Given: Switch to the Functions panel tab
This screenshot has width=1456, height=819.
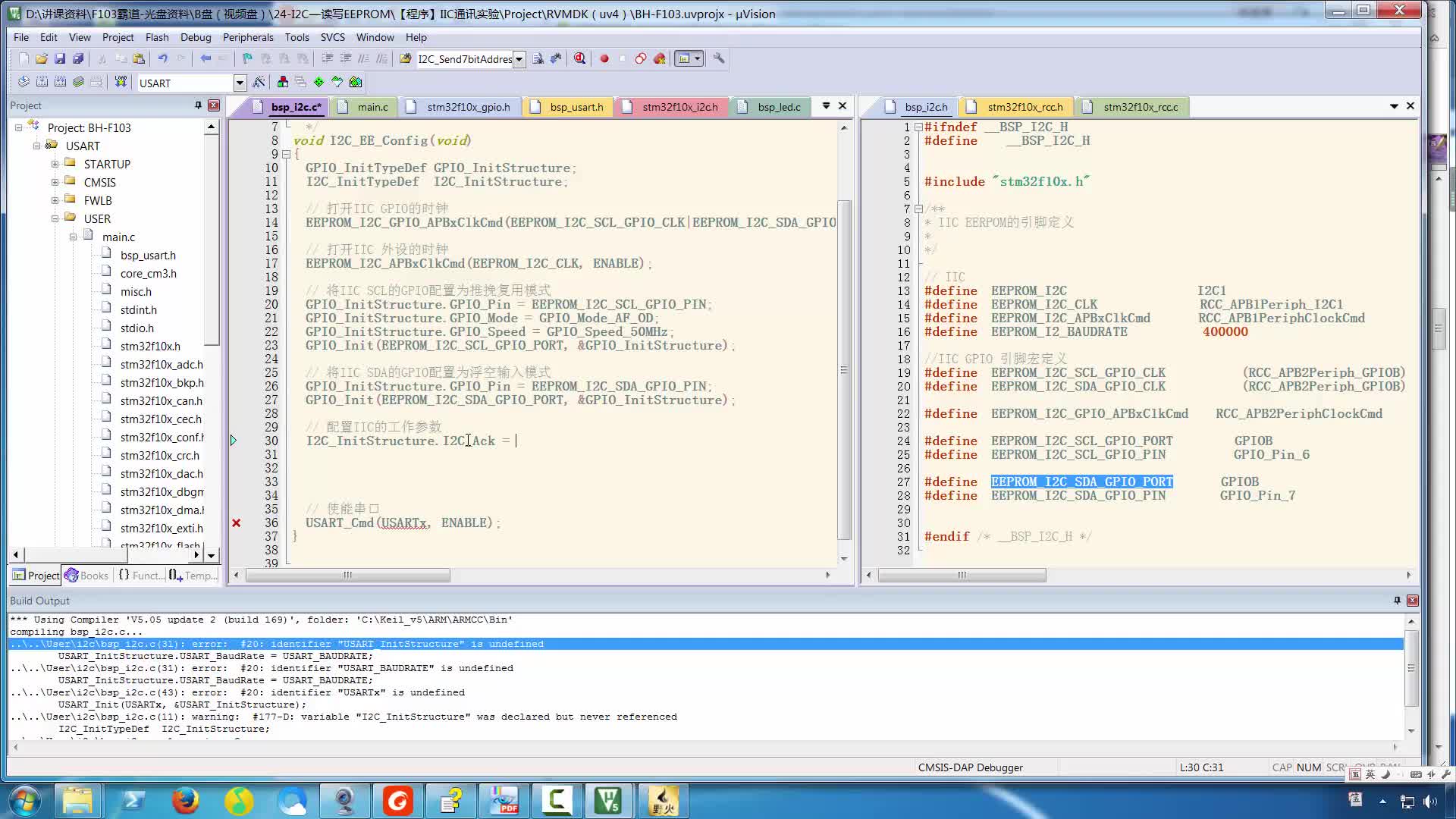Looking at the screenshot, I should click(x=140, y=576).
